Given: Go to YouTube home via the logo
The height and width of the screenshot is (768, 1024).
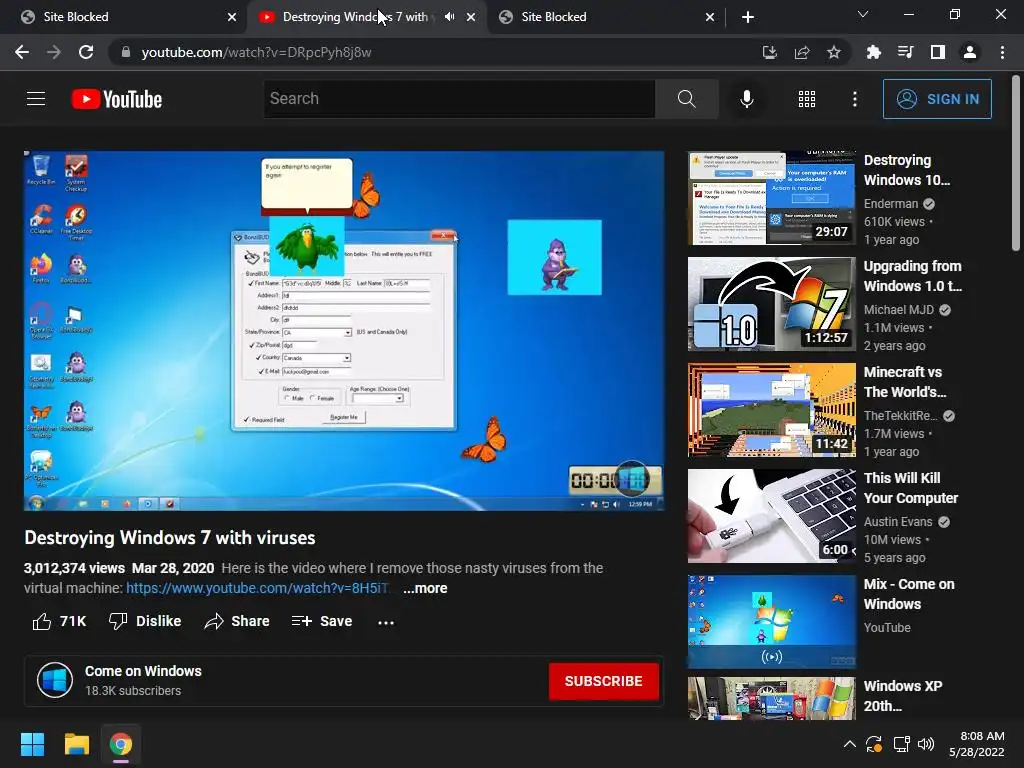Looking at the screenshot, I should point(117,99).
